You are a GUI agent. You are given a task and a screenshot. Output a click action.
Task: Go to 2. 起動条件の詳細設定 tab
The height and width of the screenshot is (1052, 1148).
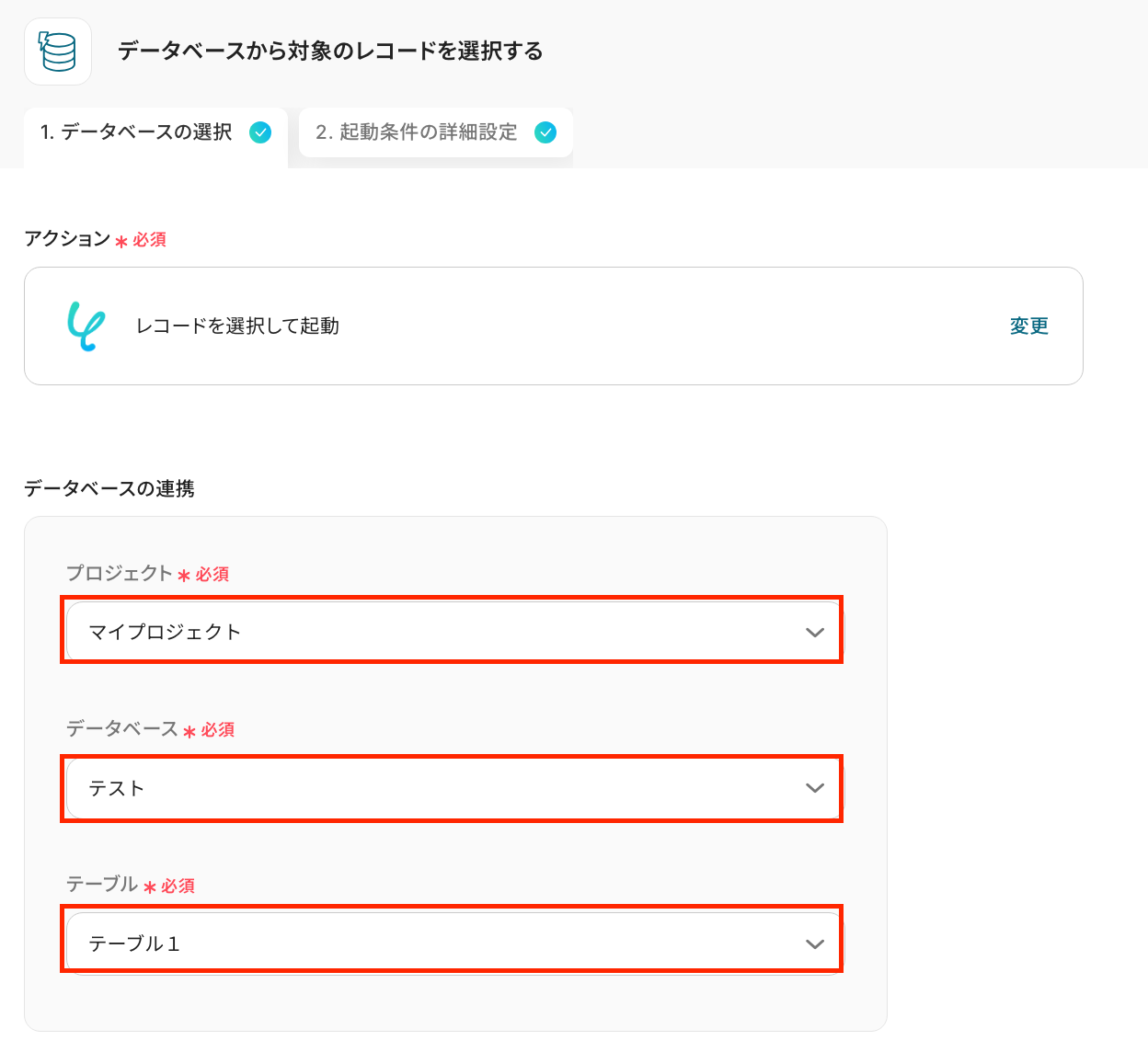point(416,132)
